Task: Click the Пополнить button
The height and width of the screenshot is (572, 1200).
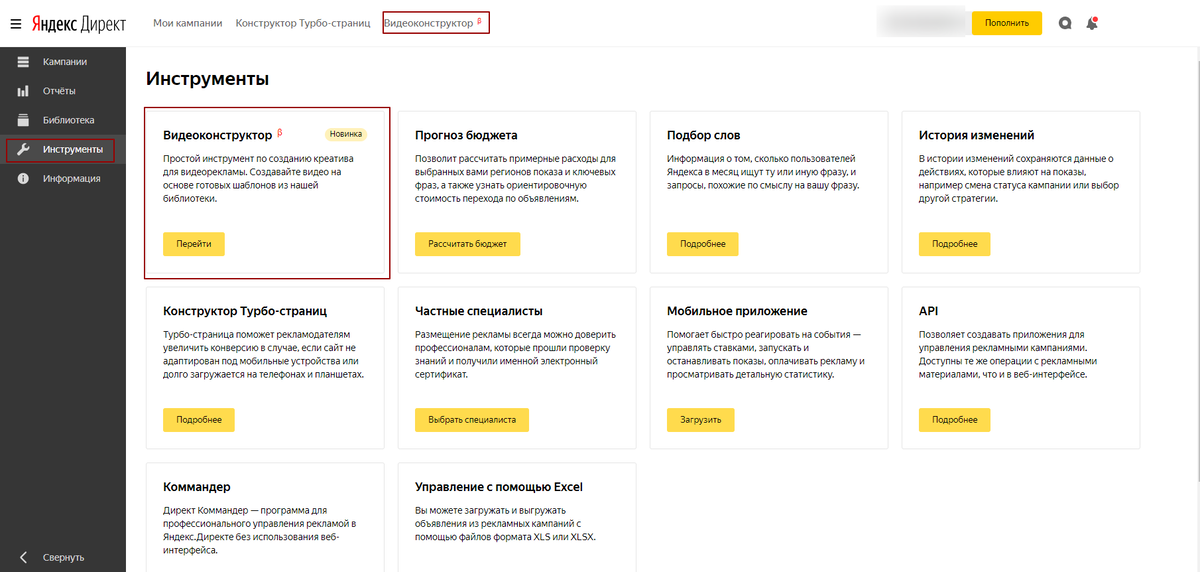Action: 1007,23
